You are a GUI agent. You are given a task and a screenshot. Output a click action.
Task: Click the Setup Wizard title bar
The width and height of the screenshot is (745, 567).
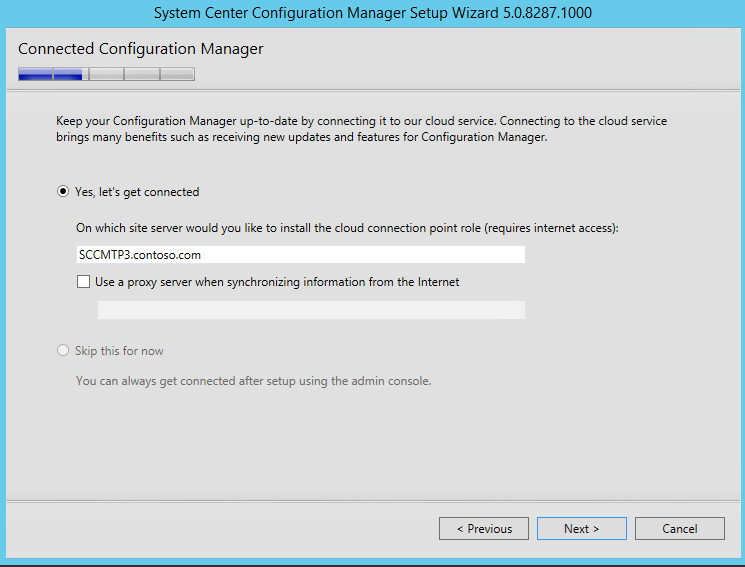(372, 13)
